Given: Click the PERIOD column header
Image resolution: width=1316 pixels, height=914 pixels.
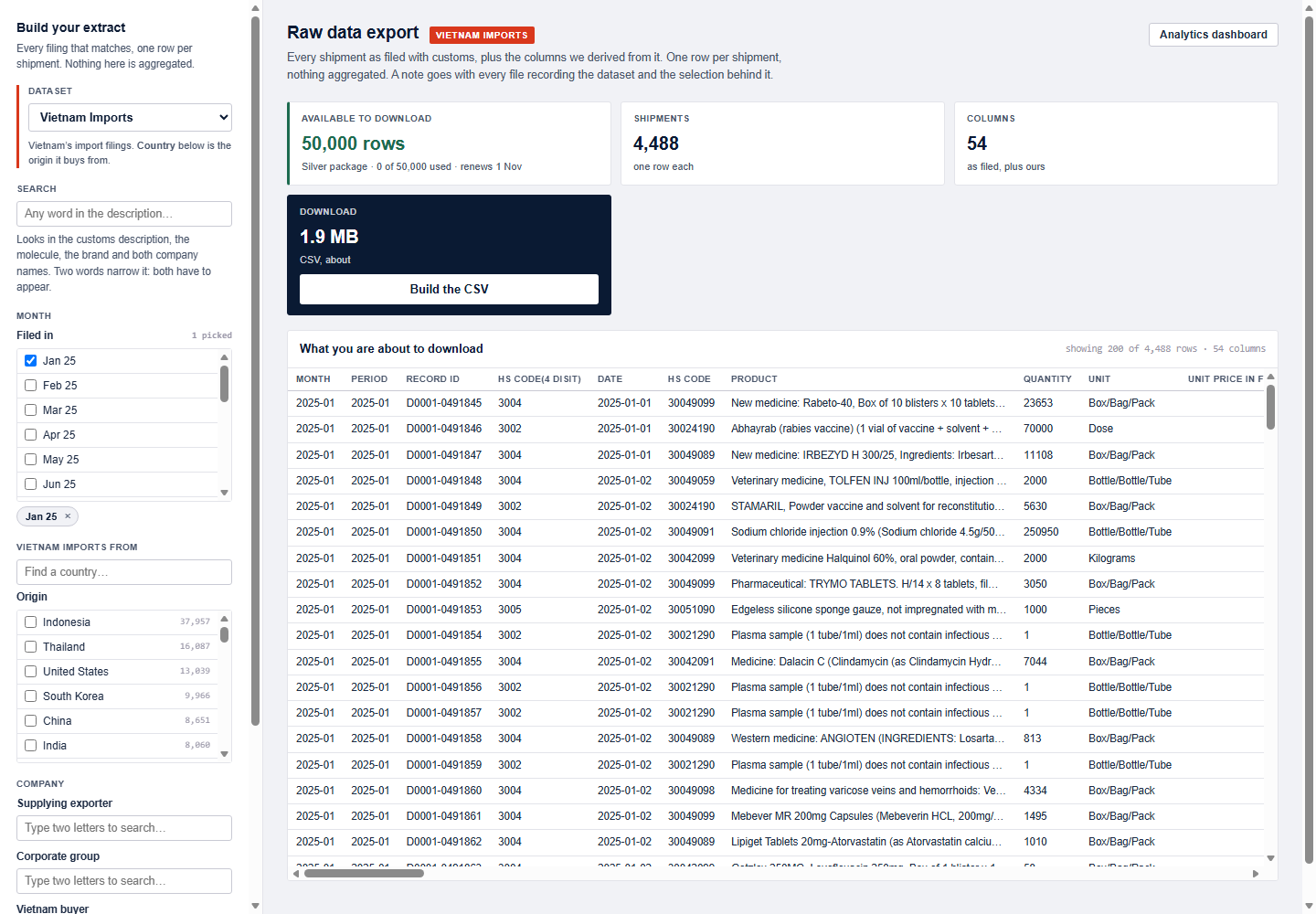Looking at the screenshot, I should 369,378.
